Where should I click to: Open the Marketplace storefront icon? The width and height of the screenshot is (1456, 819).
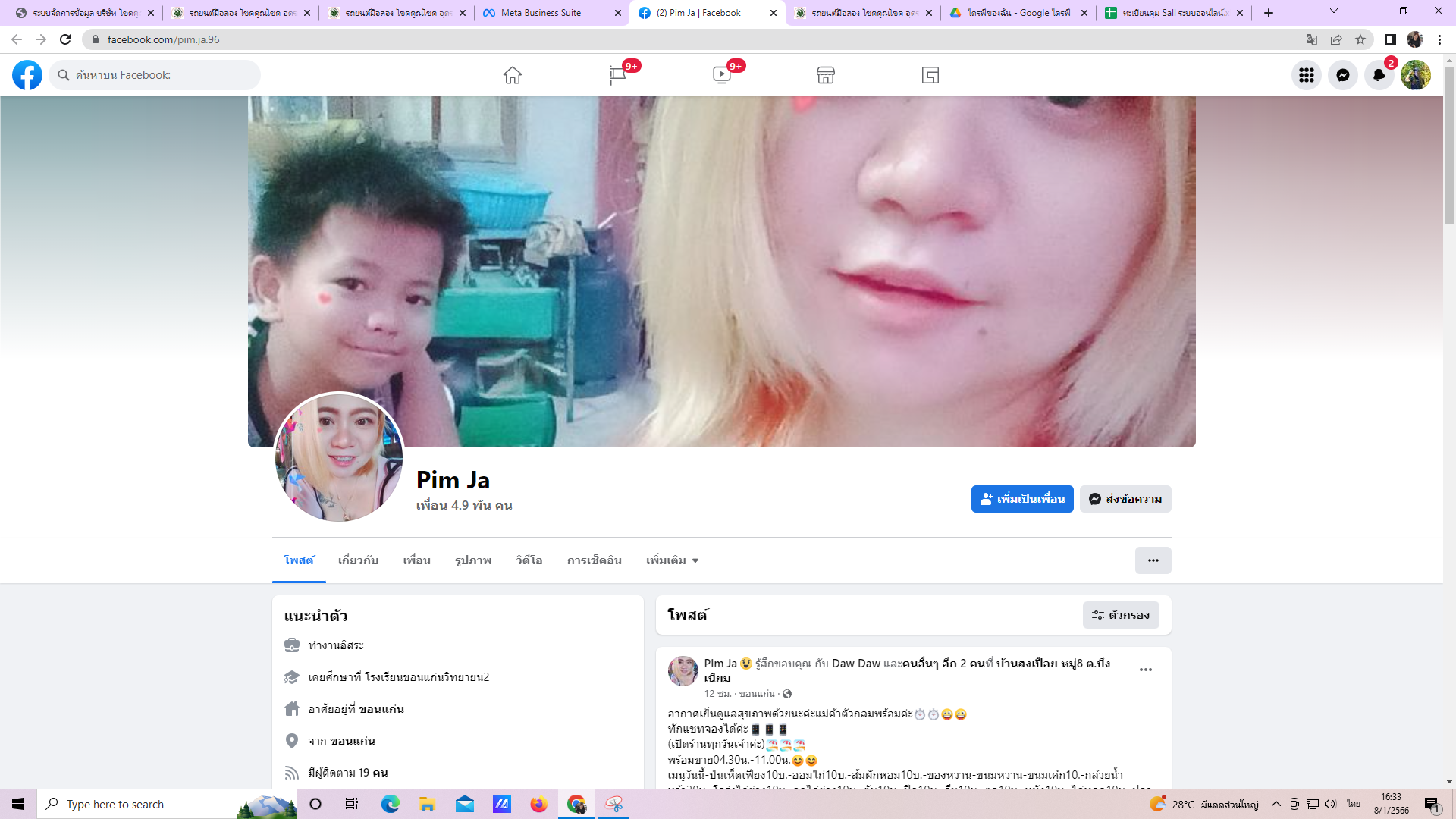coord(826,75)
